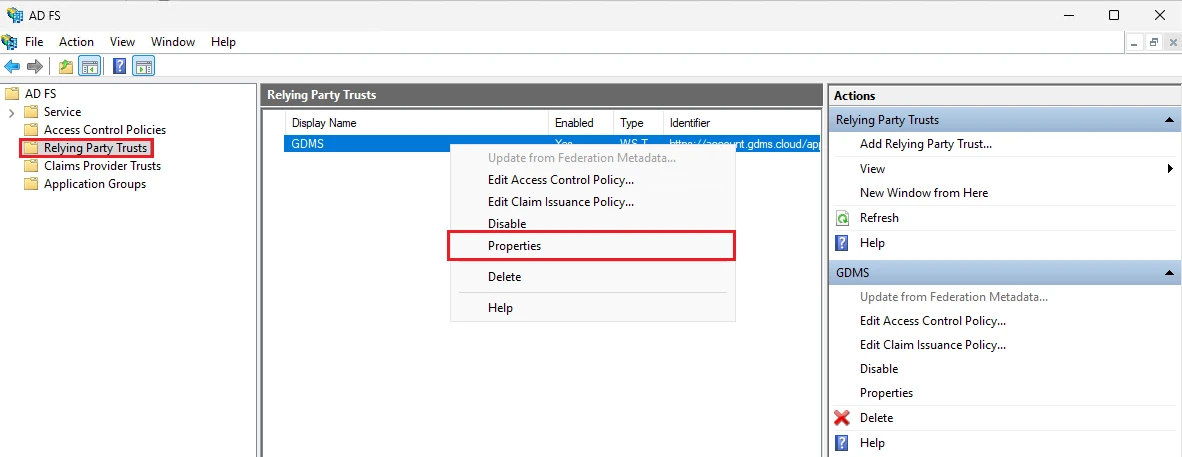Choose Properties in the context menu

pyautogui.click(x=592, y=246)
